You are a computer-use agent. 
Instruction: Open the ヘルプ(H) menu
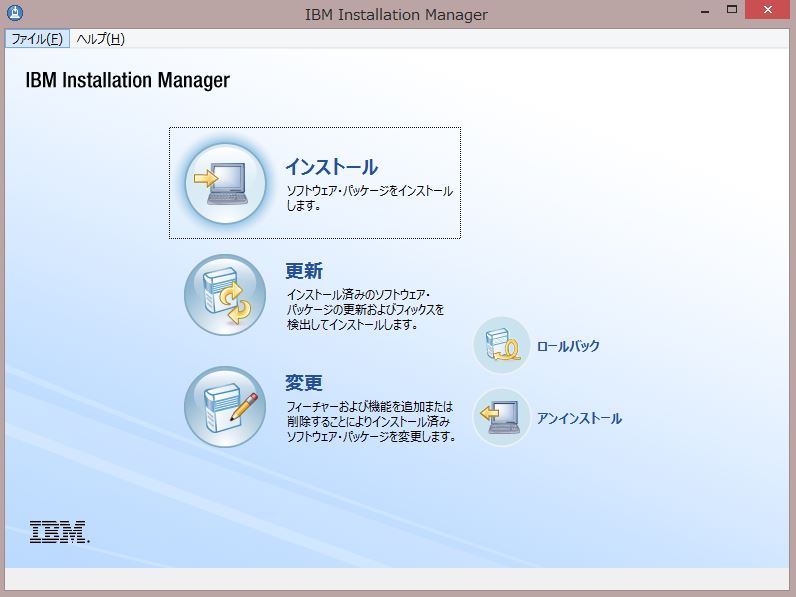tap(101, 39)
